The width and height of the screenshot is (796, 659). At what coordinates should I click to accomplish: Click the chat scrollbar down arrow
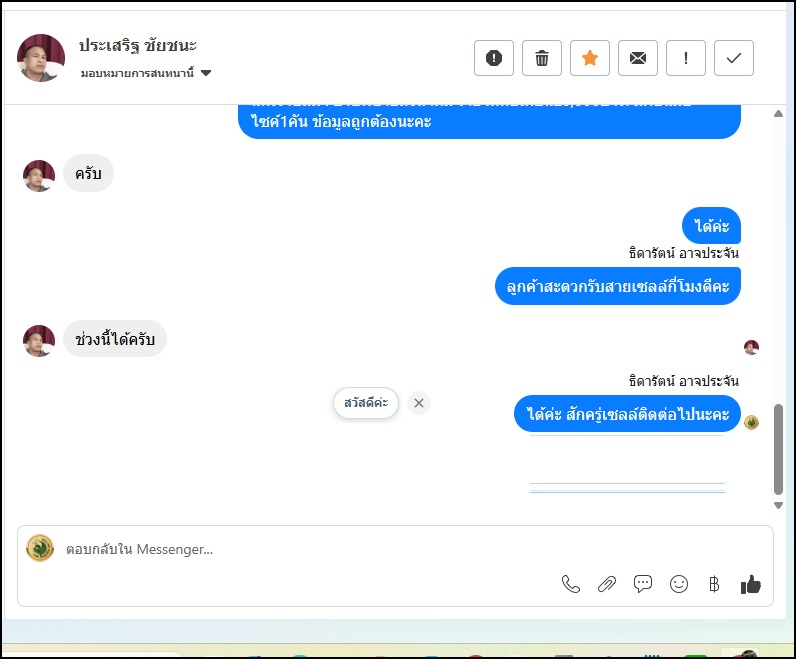pyautogui.click(x=778, y=505)
